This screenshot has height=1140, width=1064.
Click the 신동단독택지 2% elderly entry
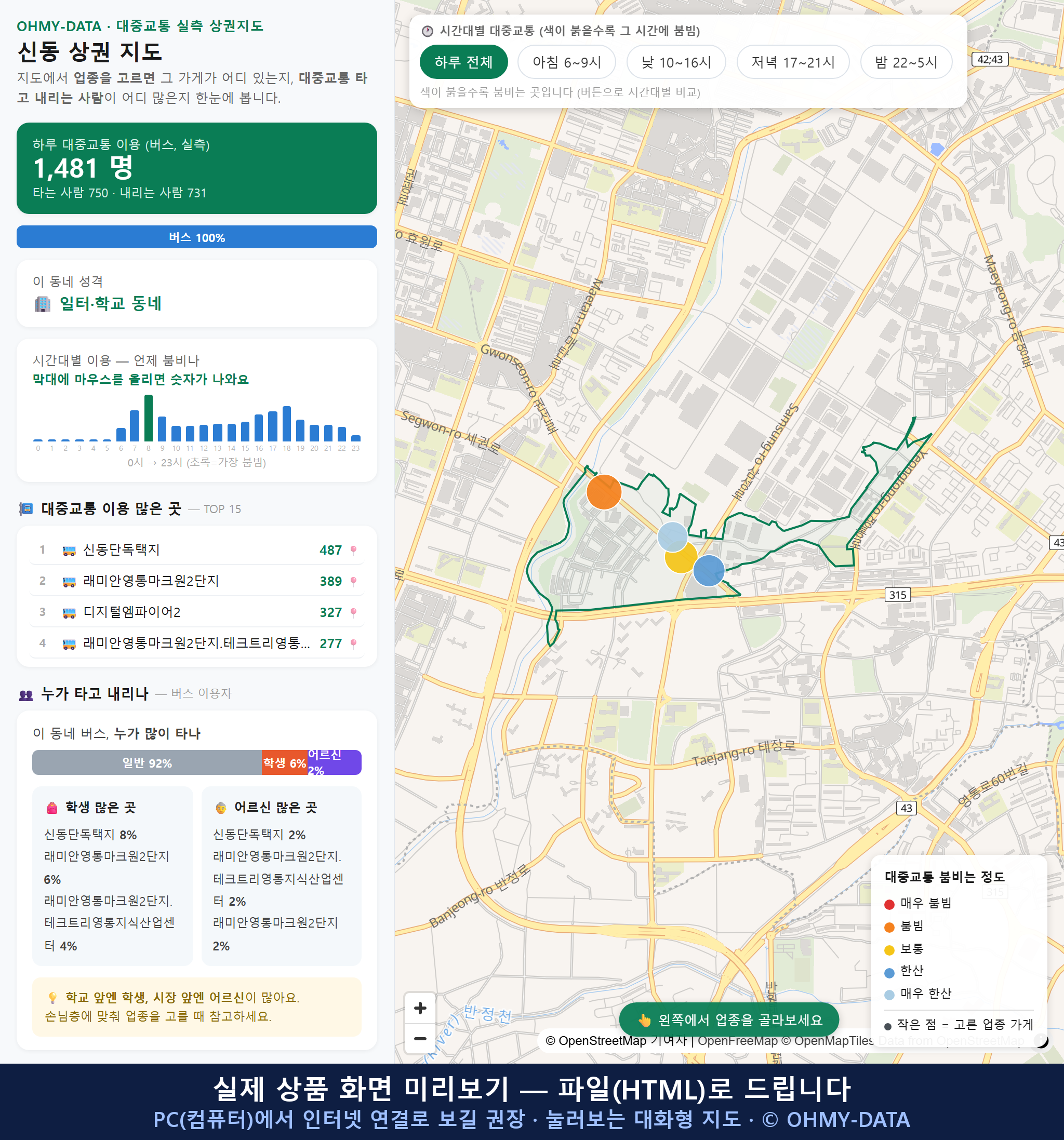point(259,835)
